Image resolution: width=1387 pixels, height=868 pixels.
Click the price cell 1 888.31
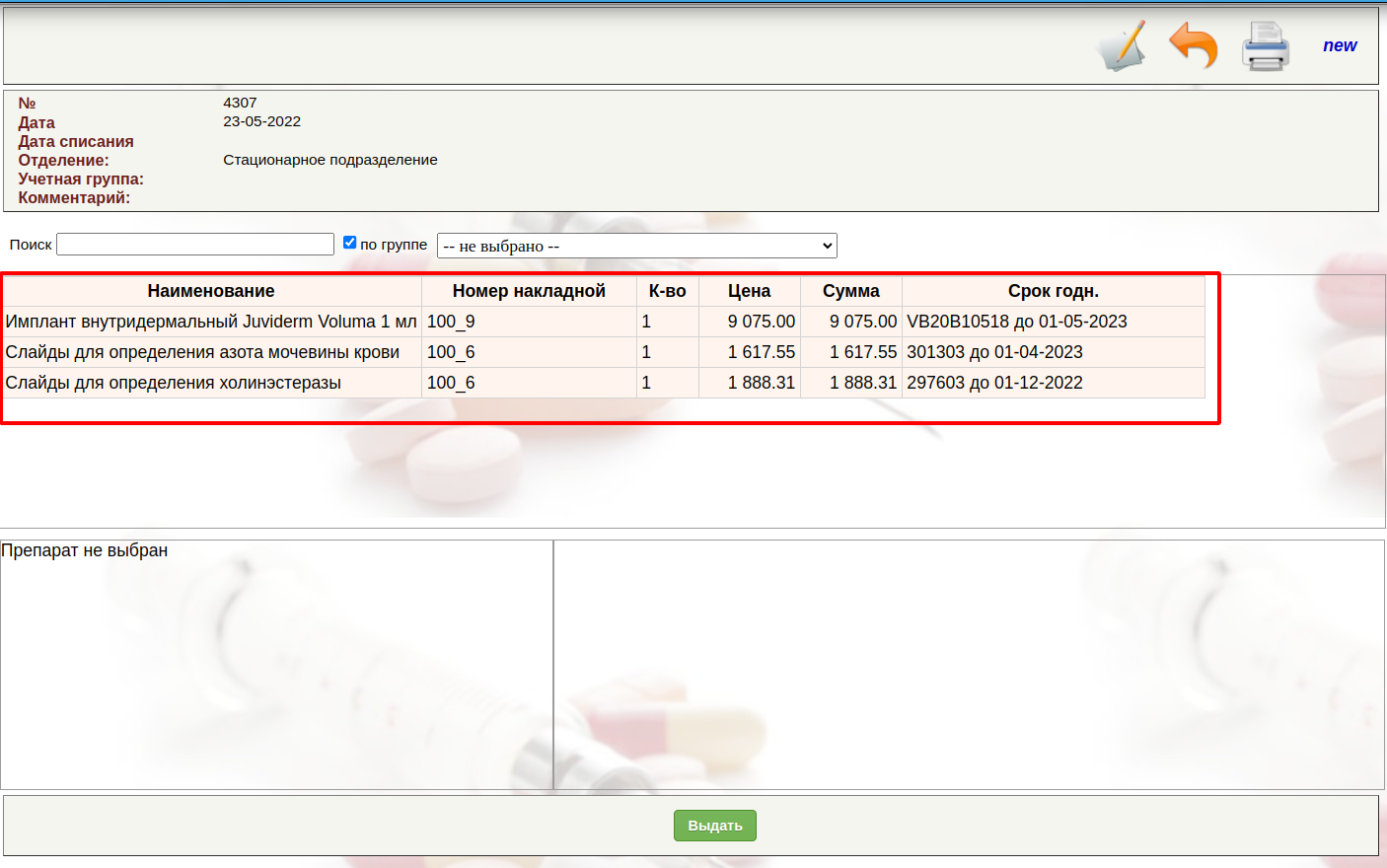[761, 383]
